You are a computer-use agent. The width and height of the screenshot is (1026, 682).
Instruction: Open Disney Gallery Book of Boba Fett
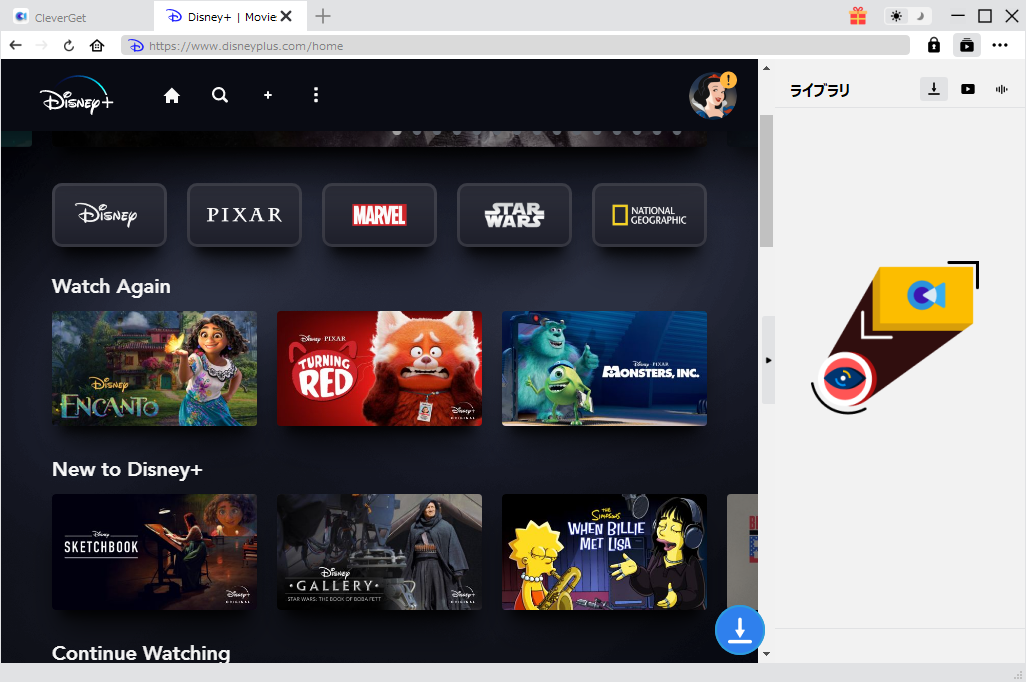click(380, 552)
